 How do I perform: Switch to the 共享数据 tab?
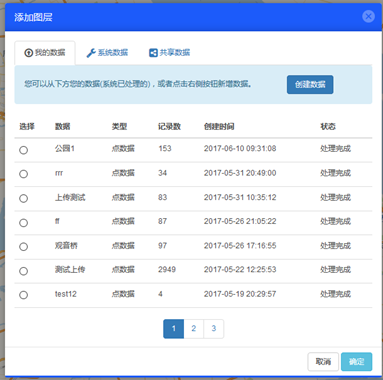click(170, 53)
